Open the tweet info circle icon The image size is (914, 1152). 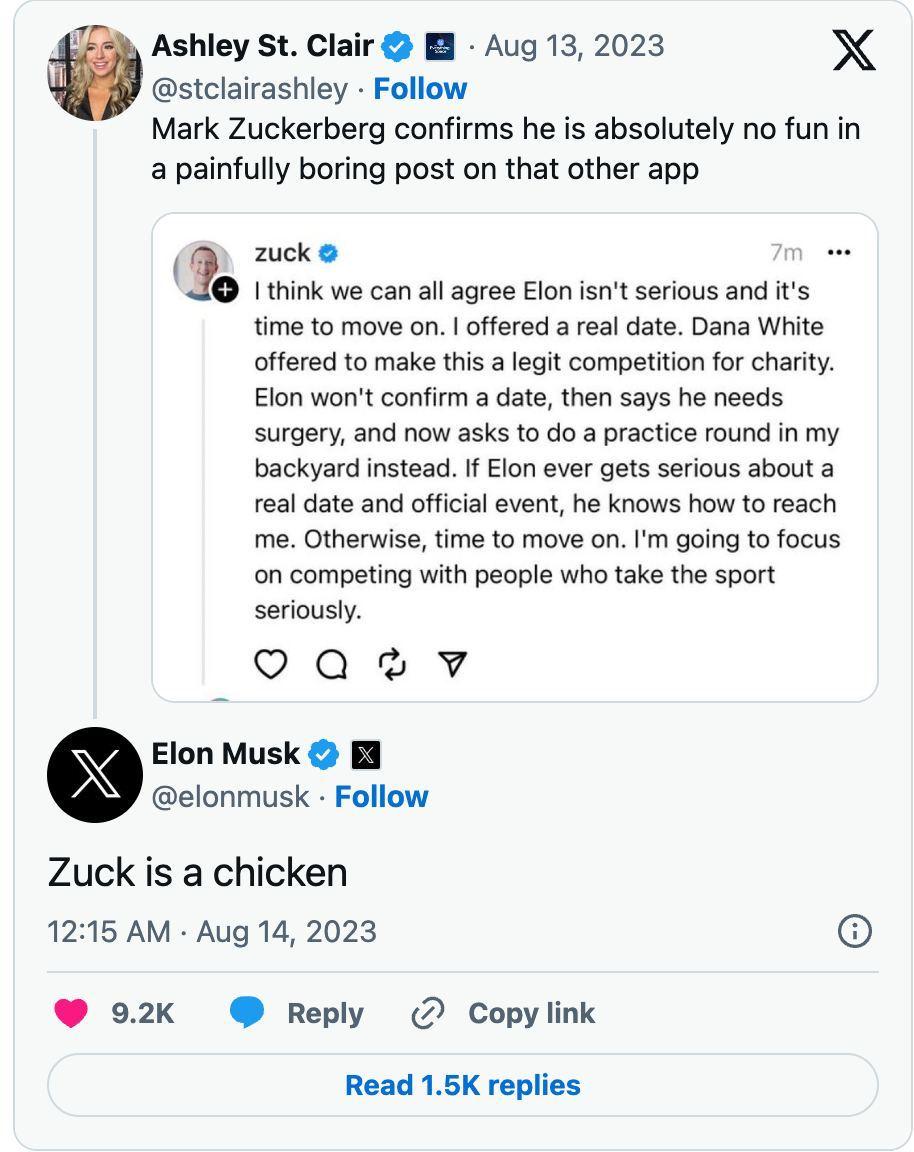point(854,931)
